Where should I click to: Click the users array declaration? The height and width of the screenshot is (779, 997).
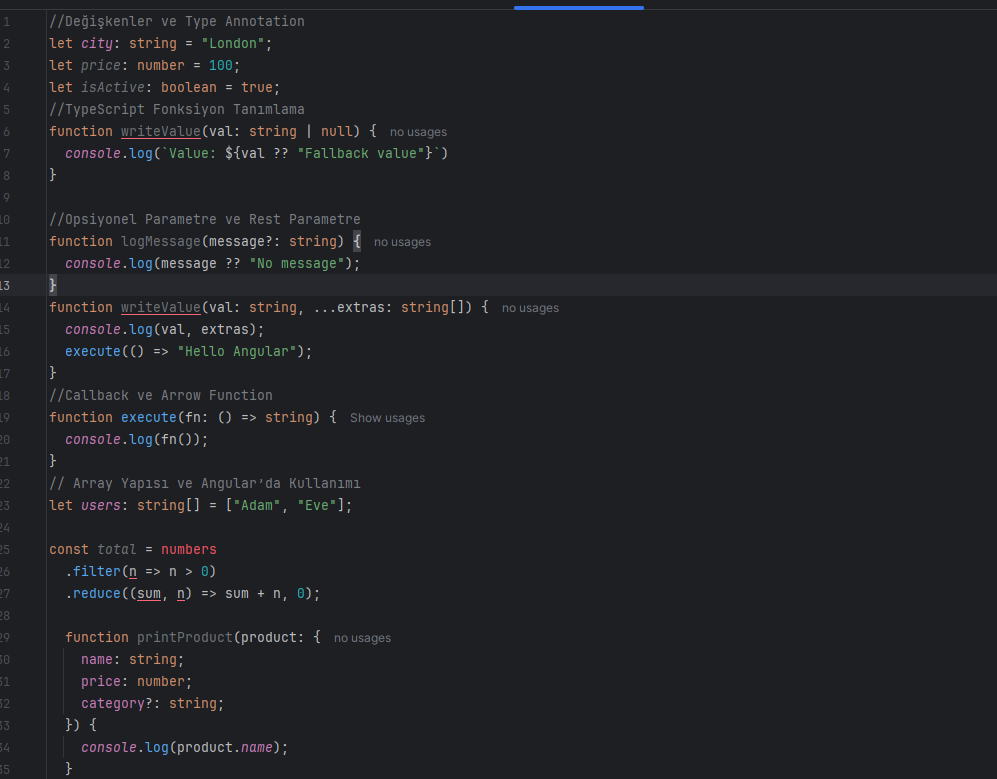(x=101, y=505)
